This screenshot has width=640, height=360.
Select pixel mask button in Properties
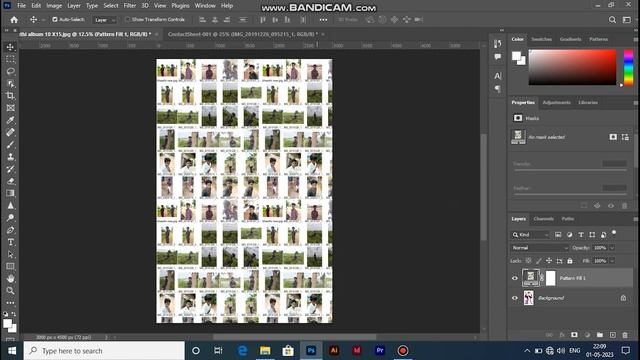point(613,137)
